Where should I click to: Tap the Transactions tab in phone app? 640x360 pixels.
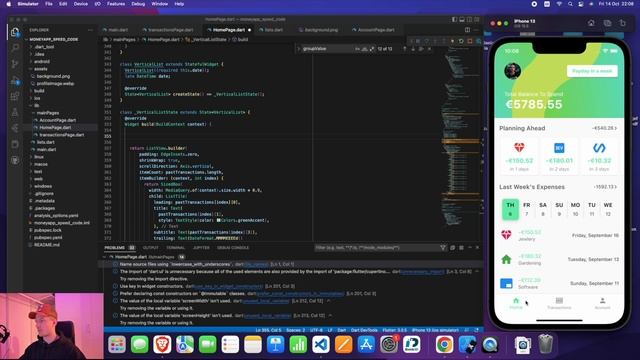coord(559,303)
